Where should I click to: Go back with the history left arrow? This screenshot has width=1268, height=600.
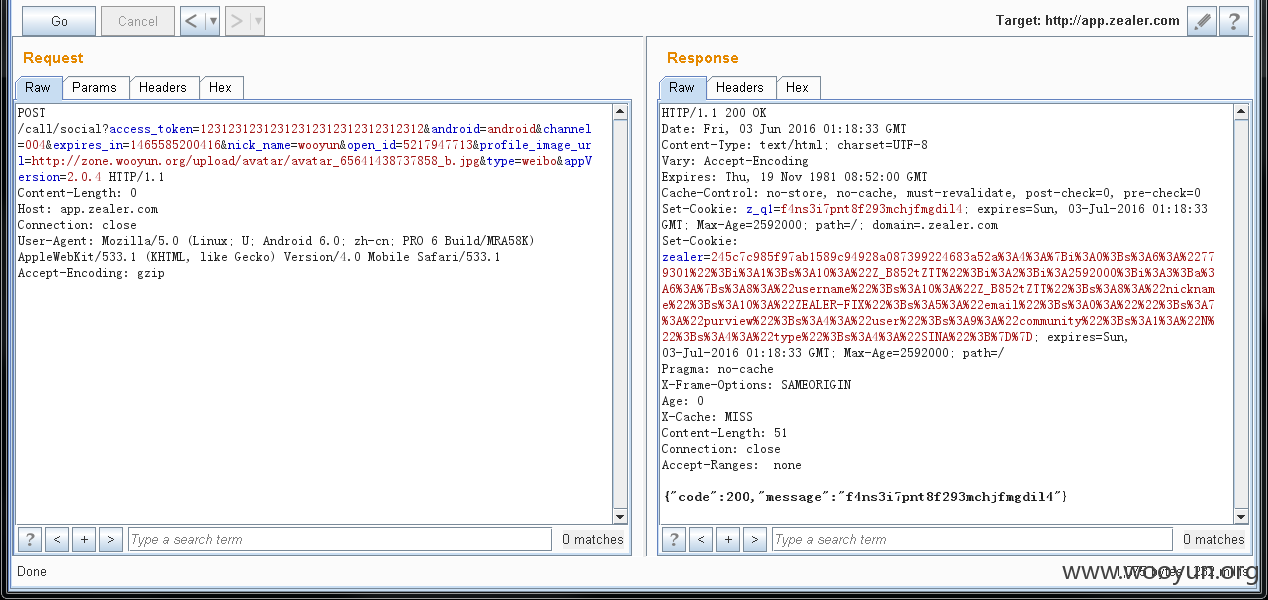[x=191, y=21]
